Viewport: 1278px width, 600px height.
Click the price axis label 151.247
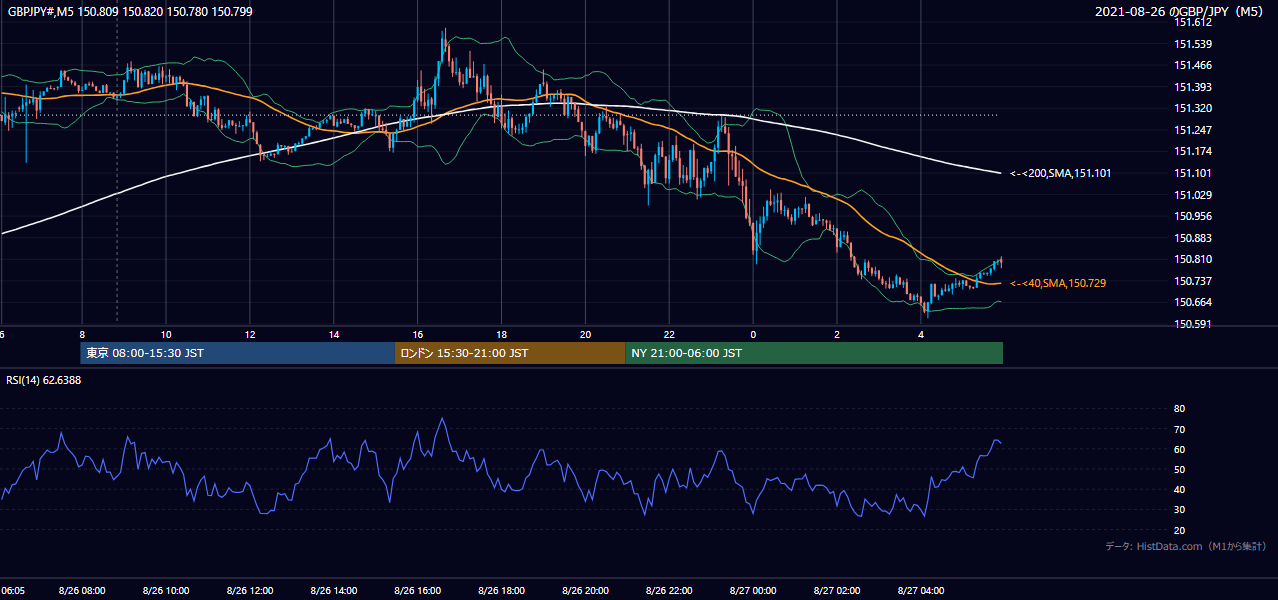pyautogui.click(x=1193, y=130)
